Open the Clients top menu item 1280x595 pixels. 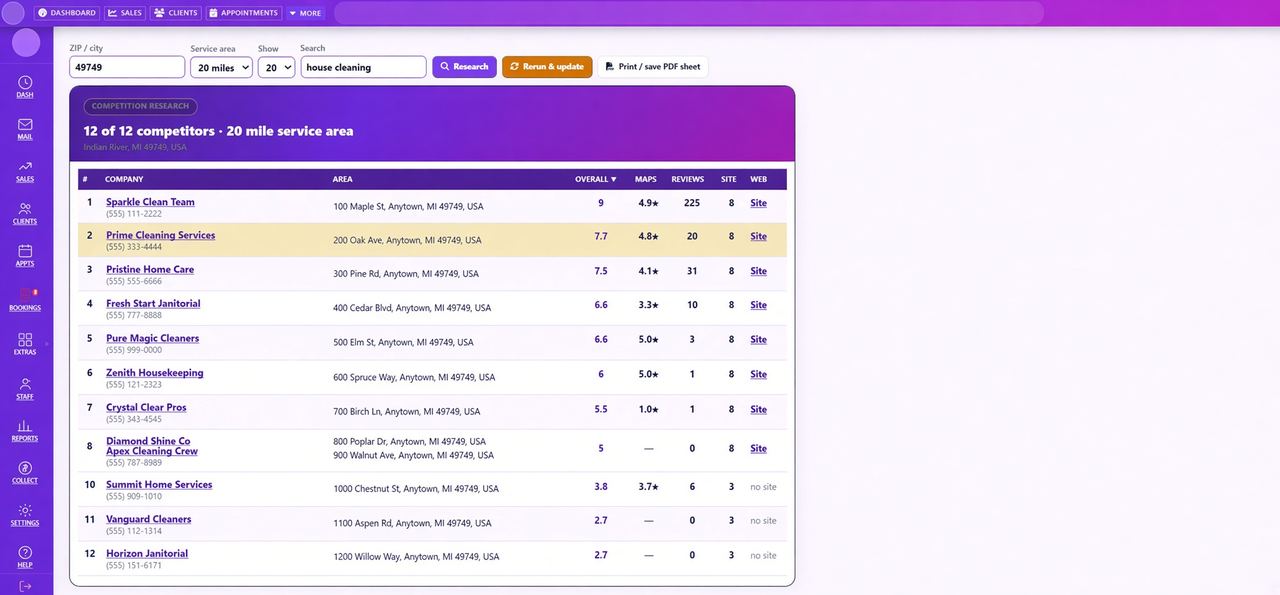coord(176,13)
